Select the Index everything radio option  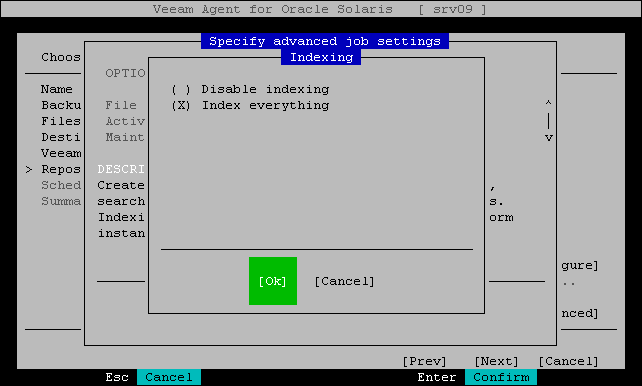click(x=250, y=106)
